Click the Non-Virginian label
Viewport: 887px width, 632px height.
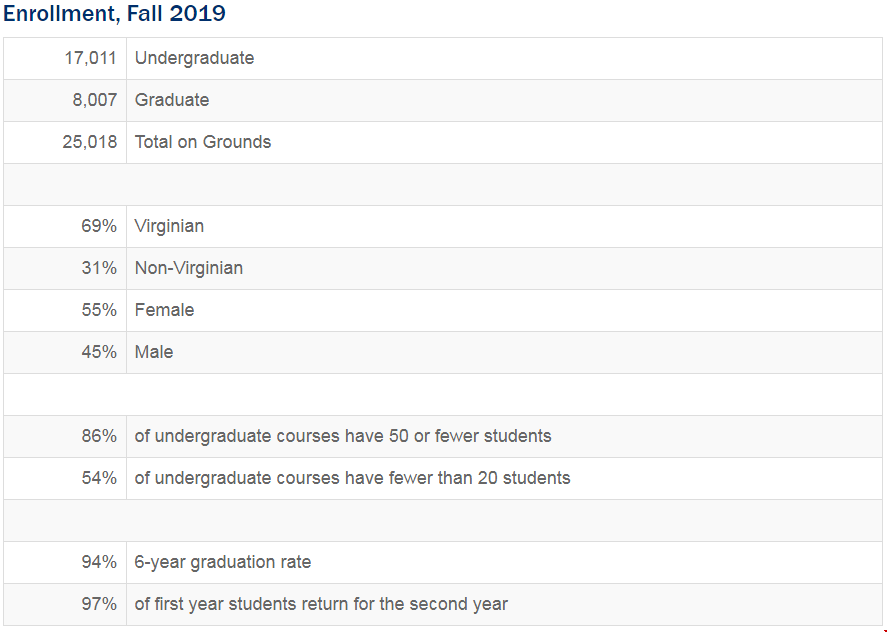coord(188,268)
